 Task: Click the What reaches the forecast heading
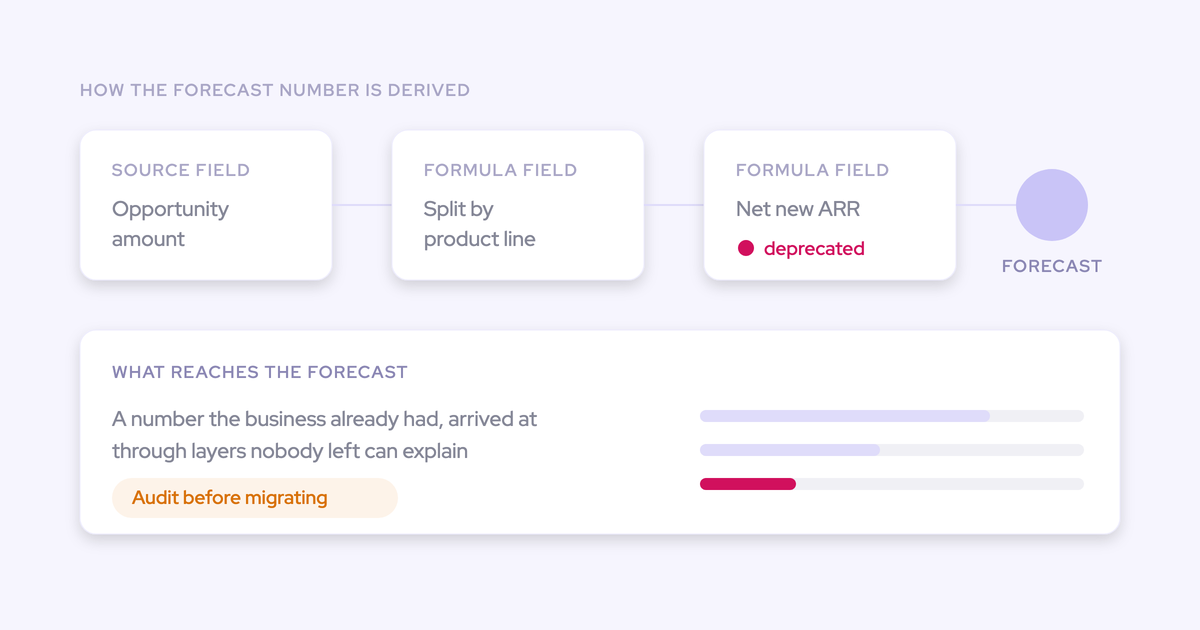point(260,372)
